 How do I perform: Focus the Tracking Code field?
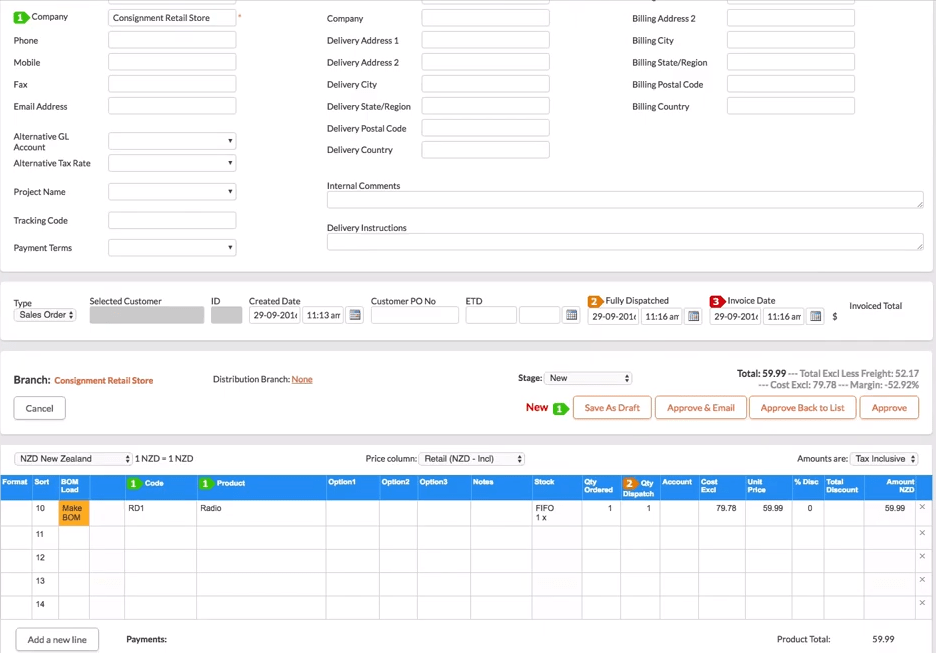coord(172,220)
